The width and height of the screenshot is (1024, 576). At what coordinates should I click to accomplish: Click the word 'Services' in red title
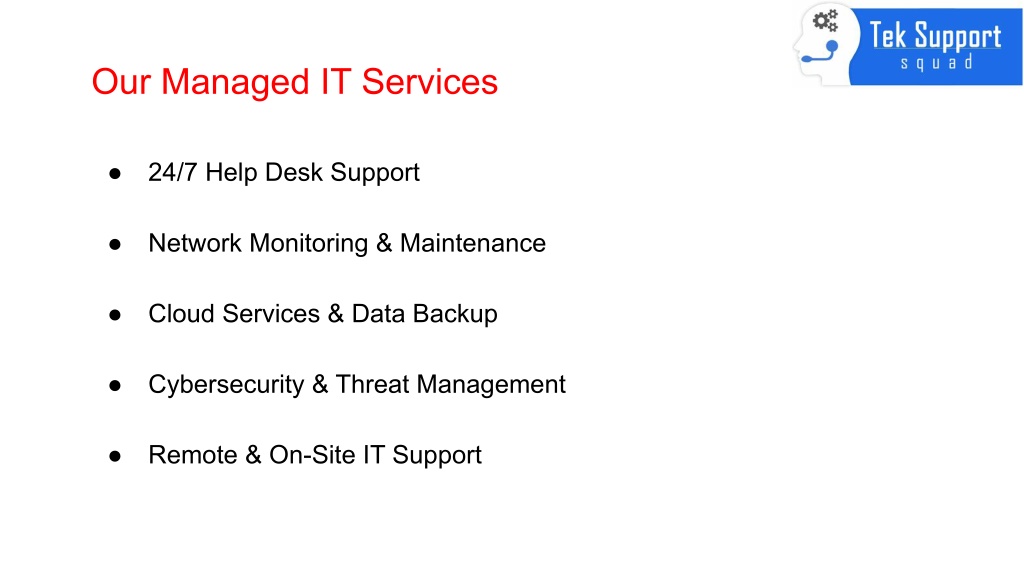pyautogui.click(x=430, y=82)
